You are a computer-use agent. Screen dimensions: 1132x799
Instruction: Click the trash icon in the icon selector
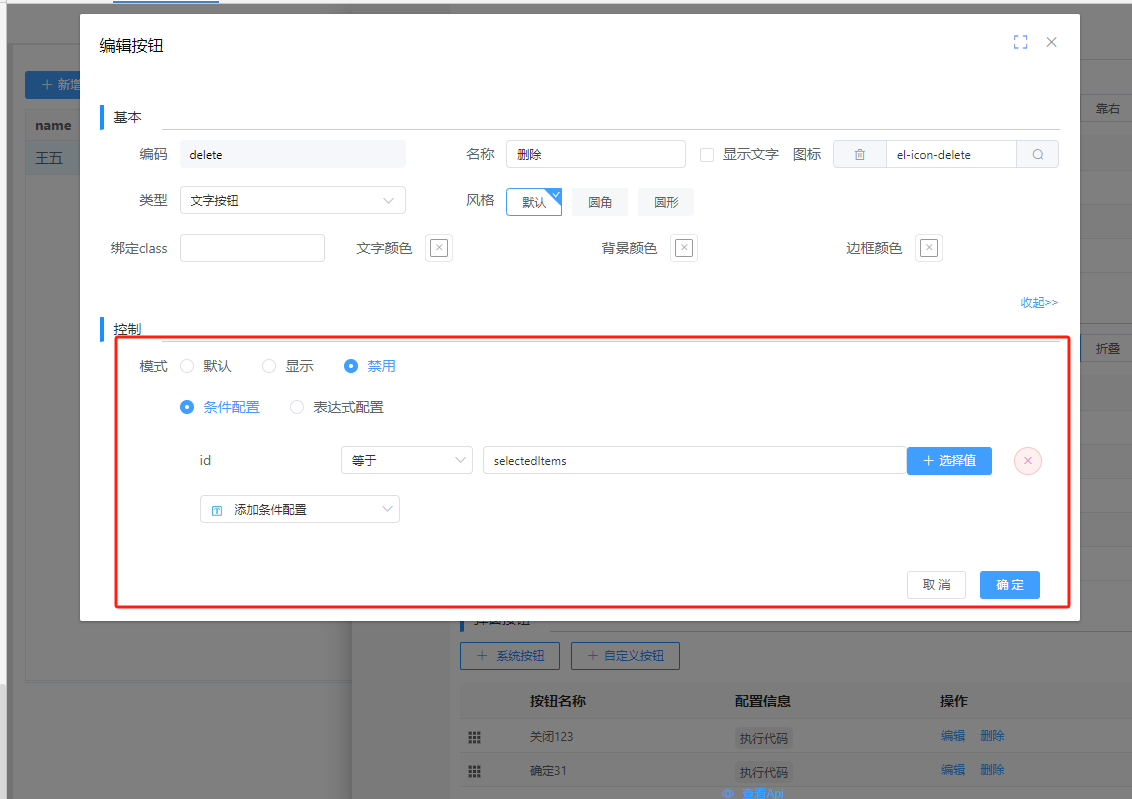(x=859, y=154)
